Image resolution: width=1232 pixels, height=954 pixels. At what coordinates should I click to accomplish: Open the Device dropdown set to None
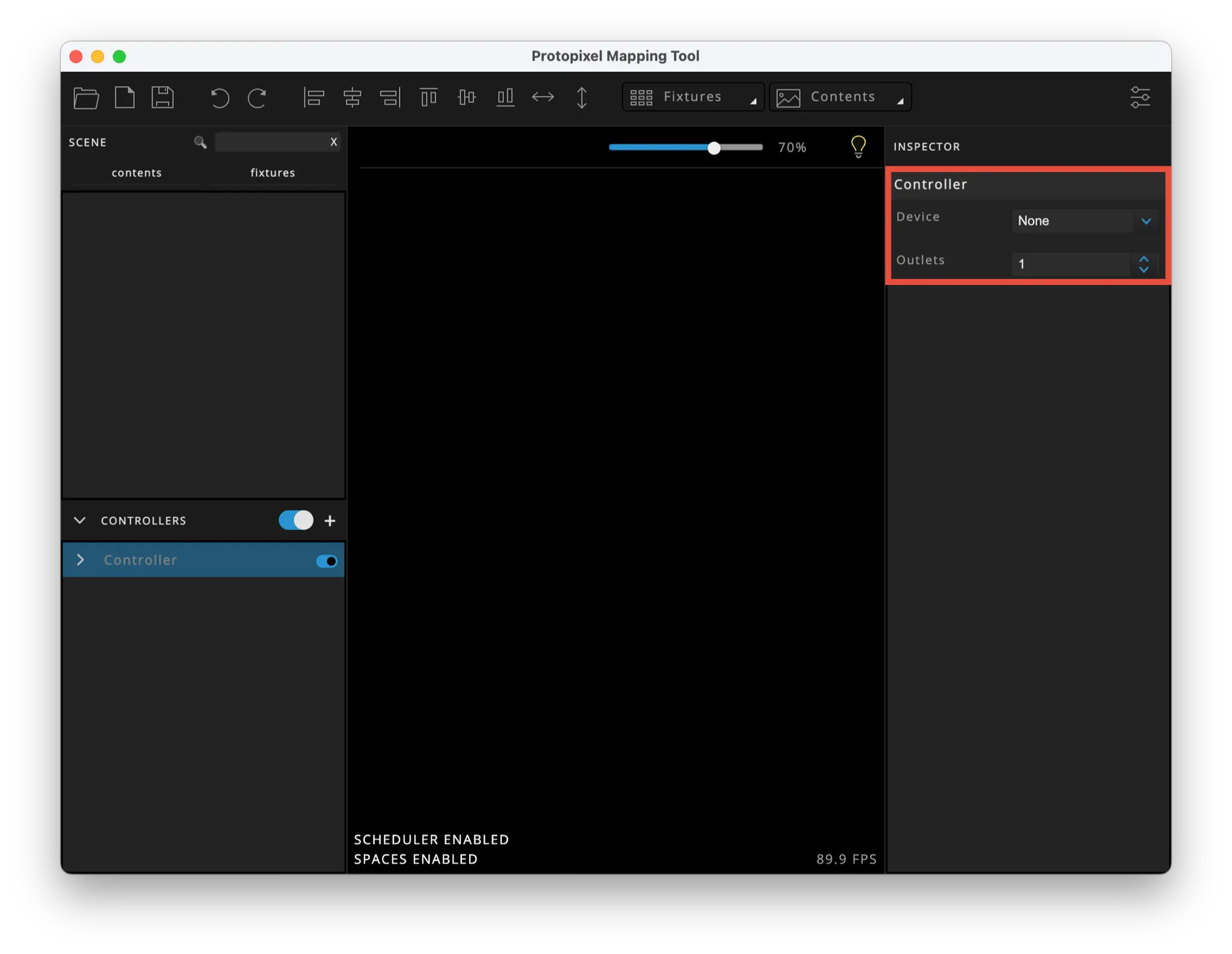[1084, 221]
